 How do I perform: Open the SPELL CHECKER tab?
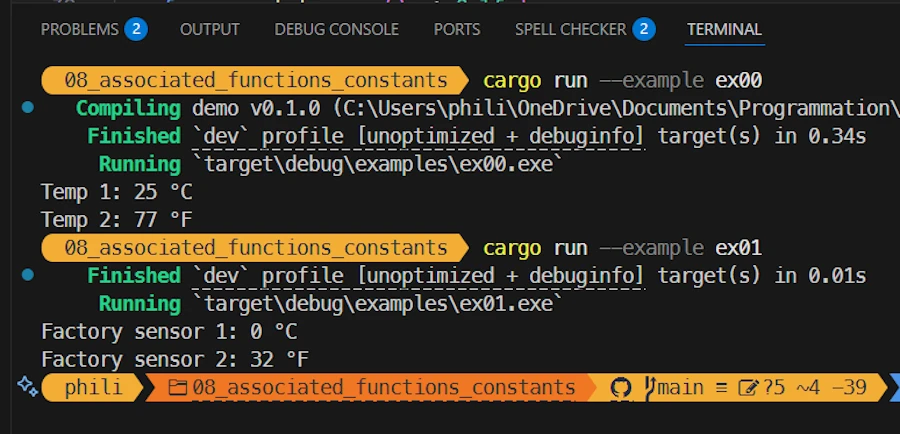coord(571,29)
